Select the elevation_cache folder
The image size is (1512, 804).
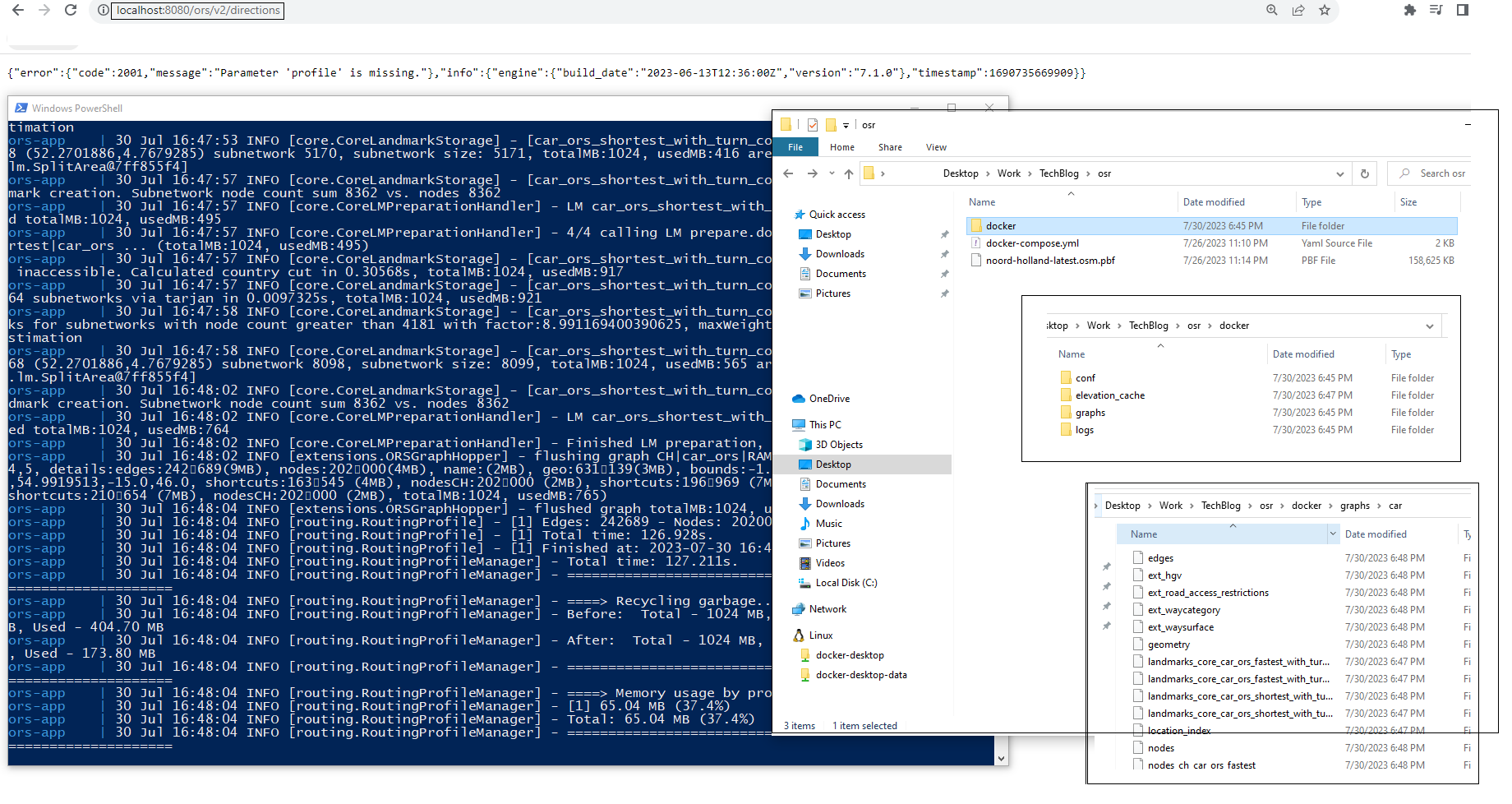click(1109, 395)
